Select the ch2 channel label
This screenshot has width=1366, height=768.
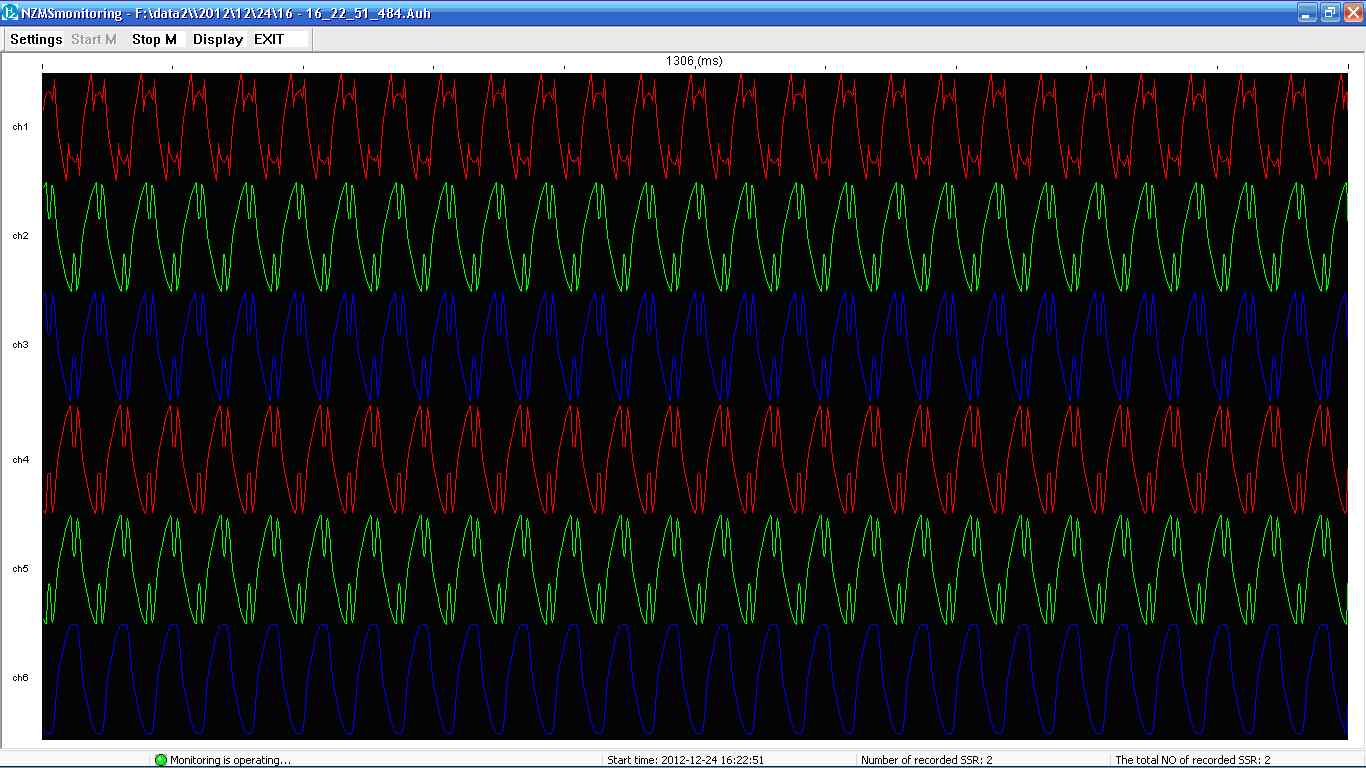[x=20, y=236]
